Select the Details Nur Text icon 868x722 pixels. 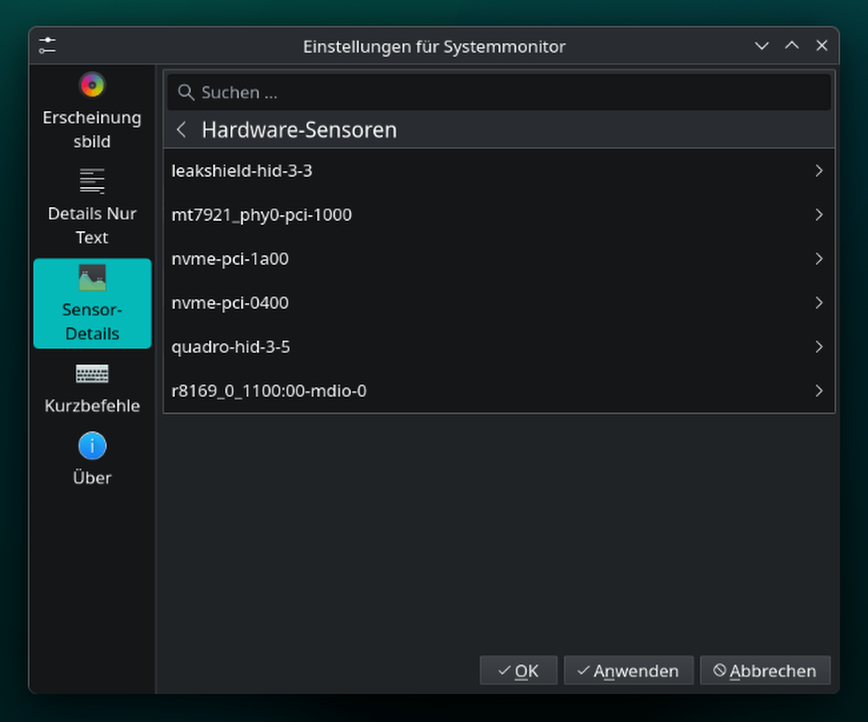click(x=92, y=181)
